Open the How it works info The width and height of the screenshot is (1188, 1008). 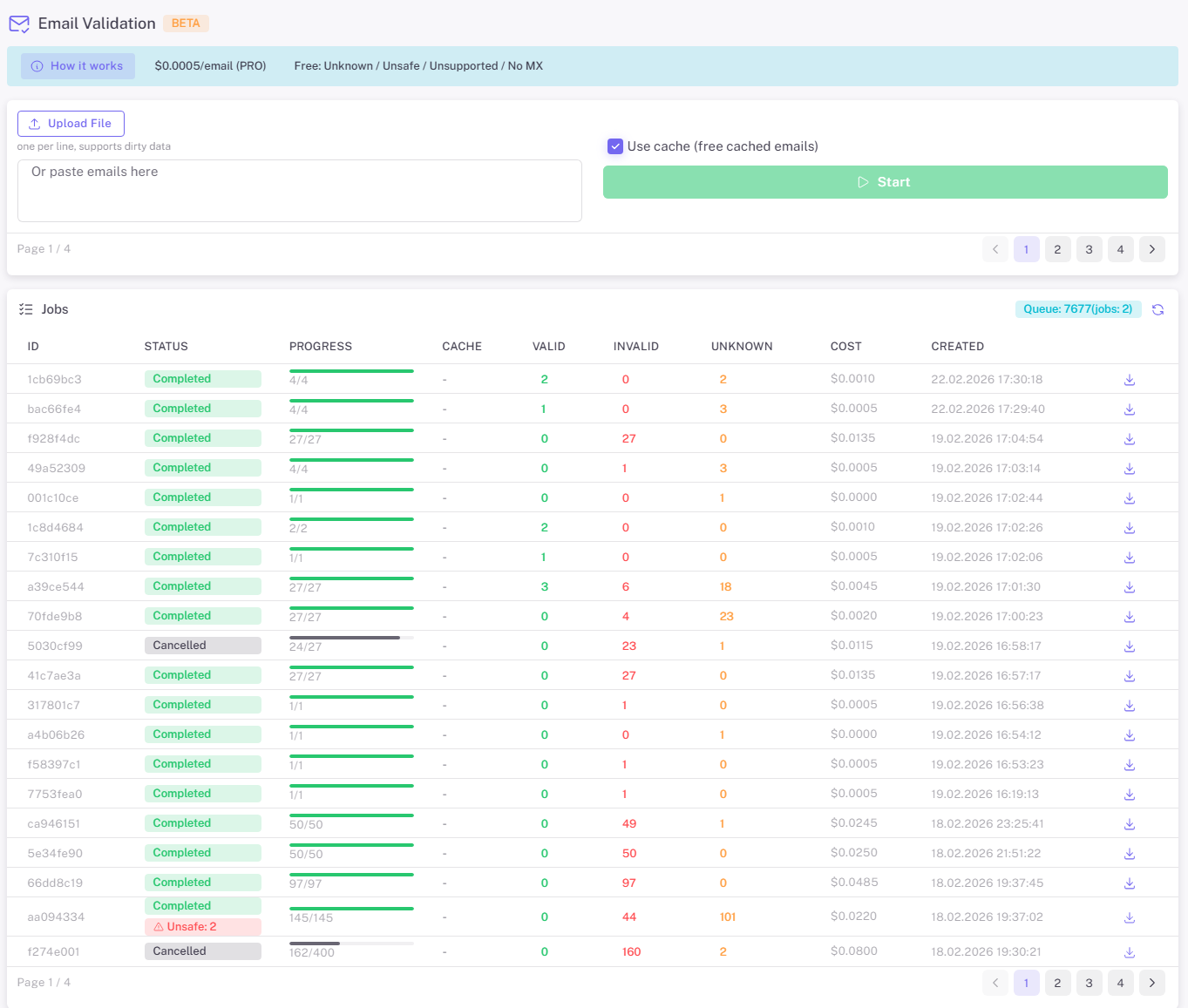click(x=78, y=66)
